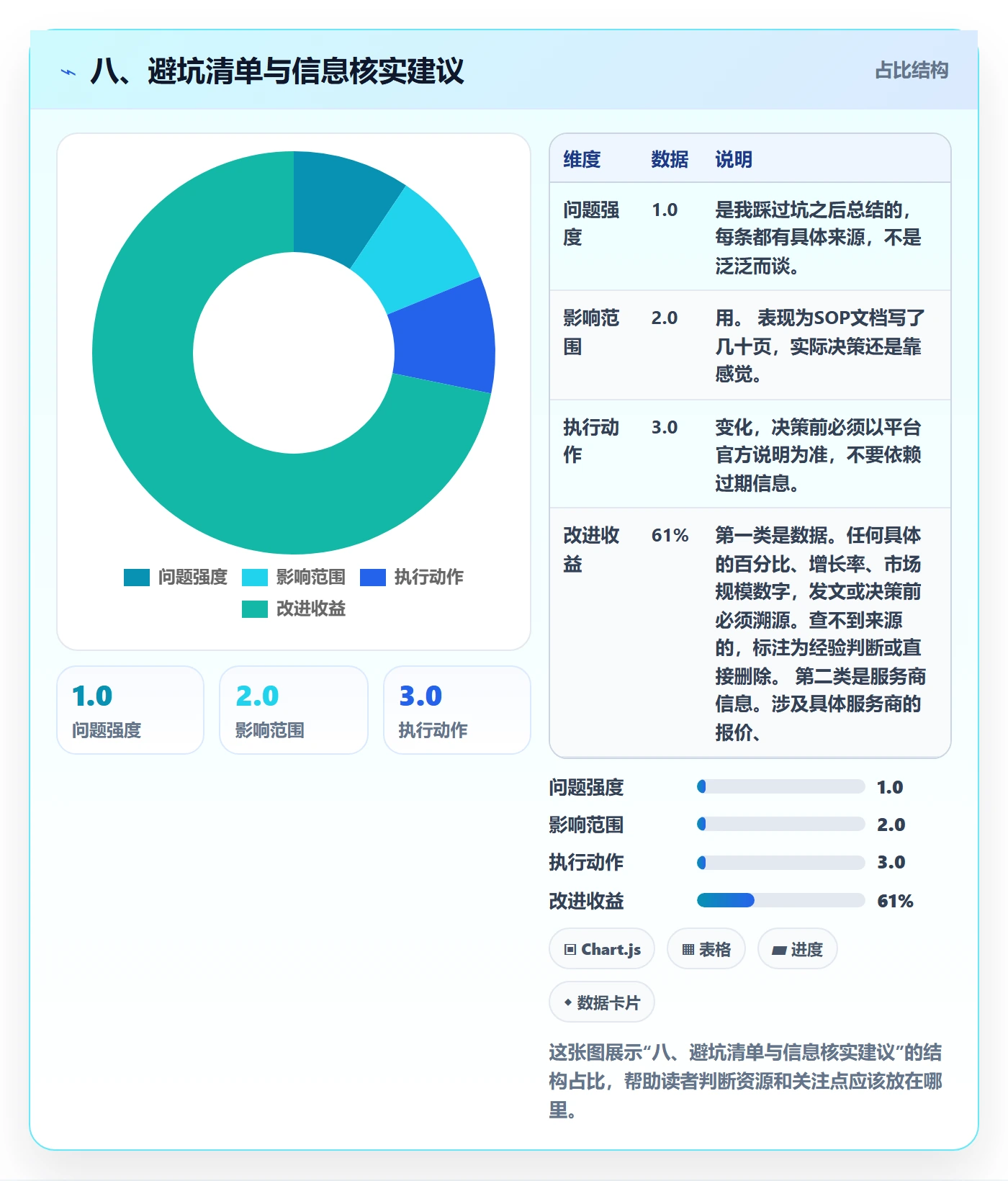Click the lightning icon beside the section title
The height and width of the screenshot is (1181, 1008).
68,72
